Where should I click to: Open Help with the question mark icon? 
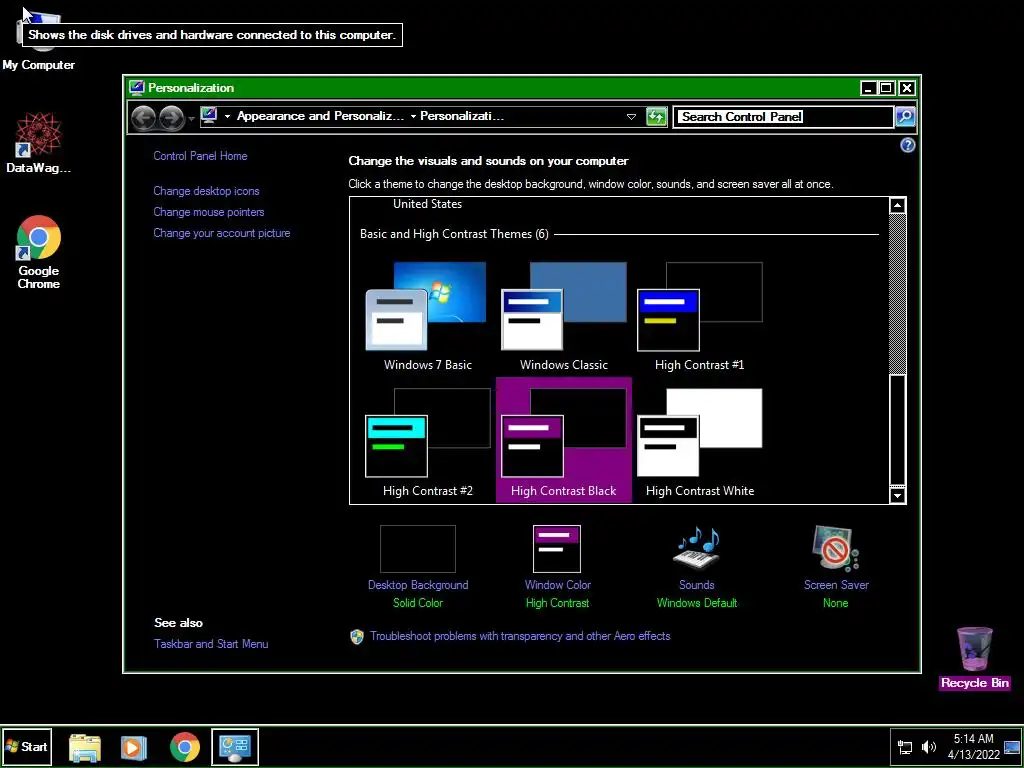click(908, 146)
